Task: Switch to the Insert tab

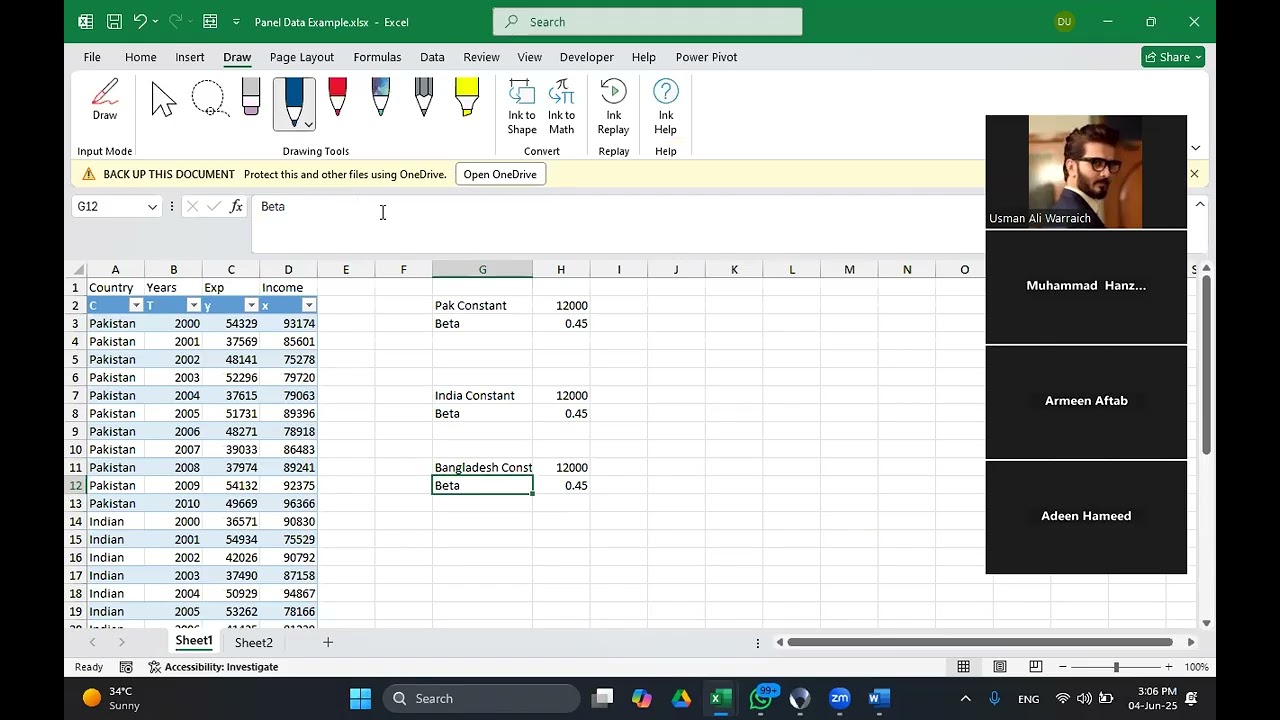Action: click(x=190, y=57)
